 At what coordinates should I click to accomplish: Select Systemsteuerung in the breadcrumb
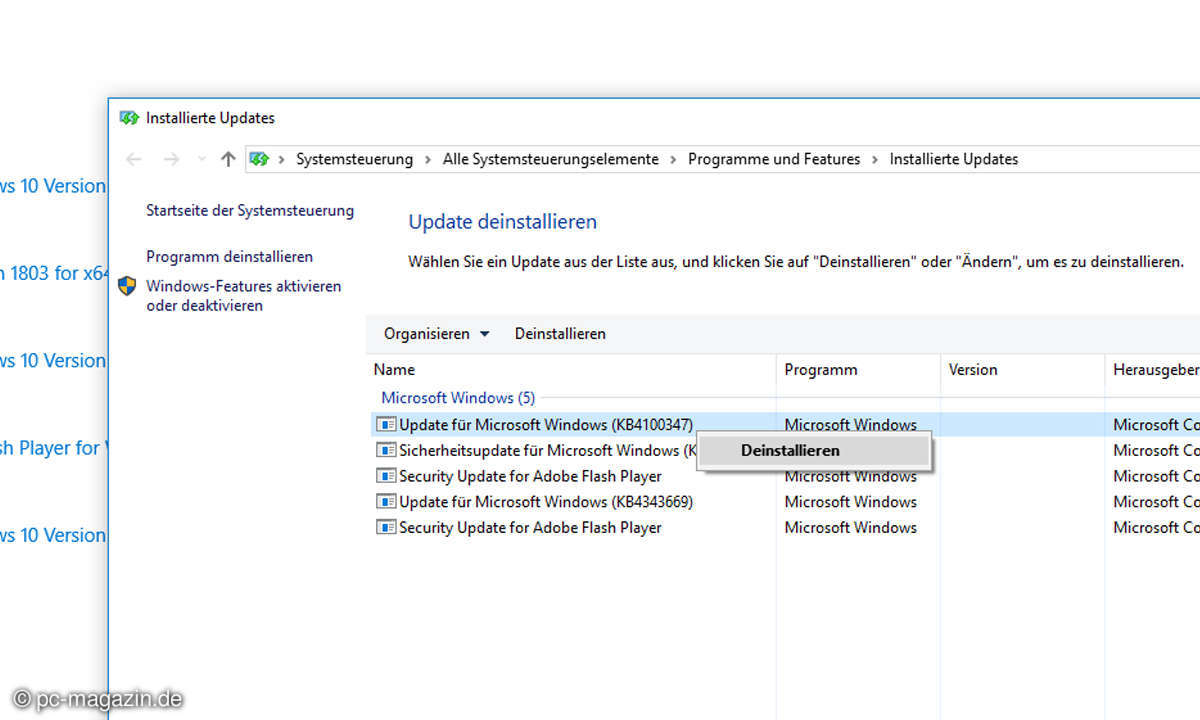pos(354,159)
